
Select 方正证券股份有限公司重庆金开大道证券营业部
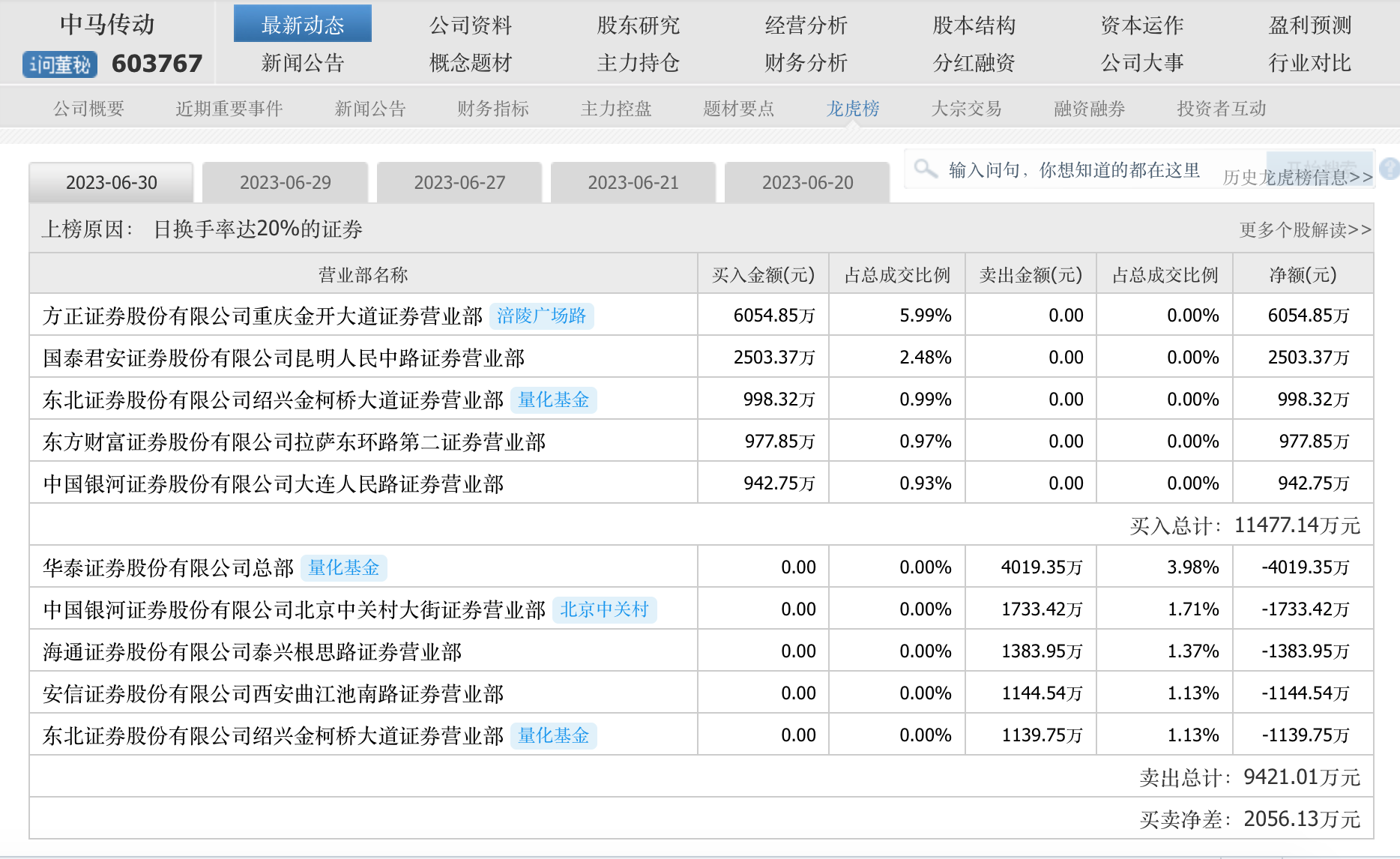262,316
